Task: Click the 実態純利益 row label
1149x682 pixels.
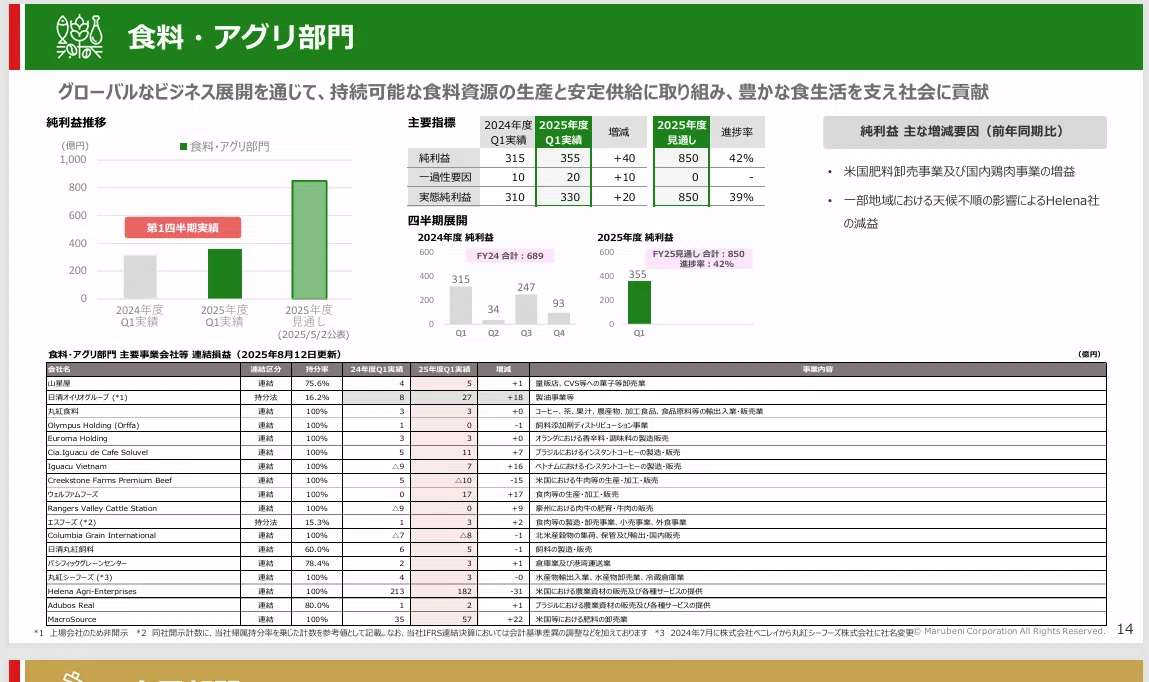Action: point(445,197)
